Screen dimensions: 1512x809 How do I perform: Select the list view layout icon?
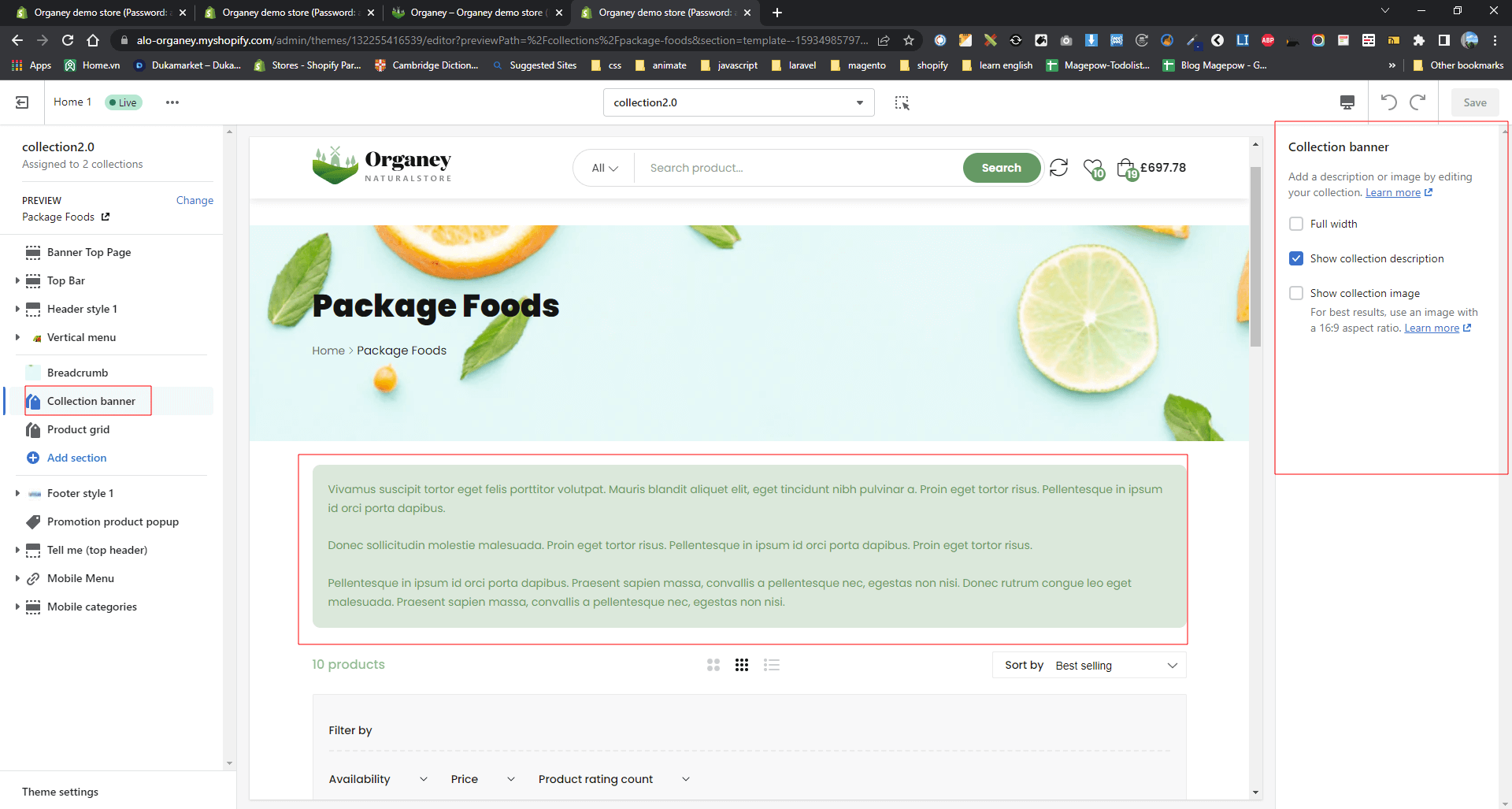tap(771, 665)
